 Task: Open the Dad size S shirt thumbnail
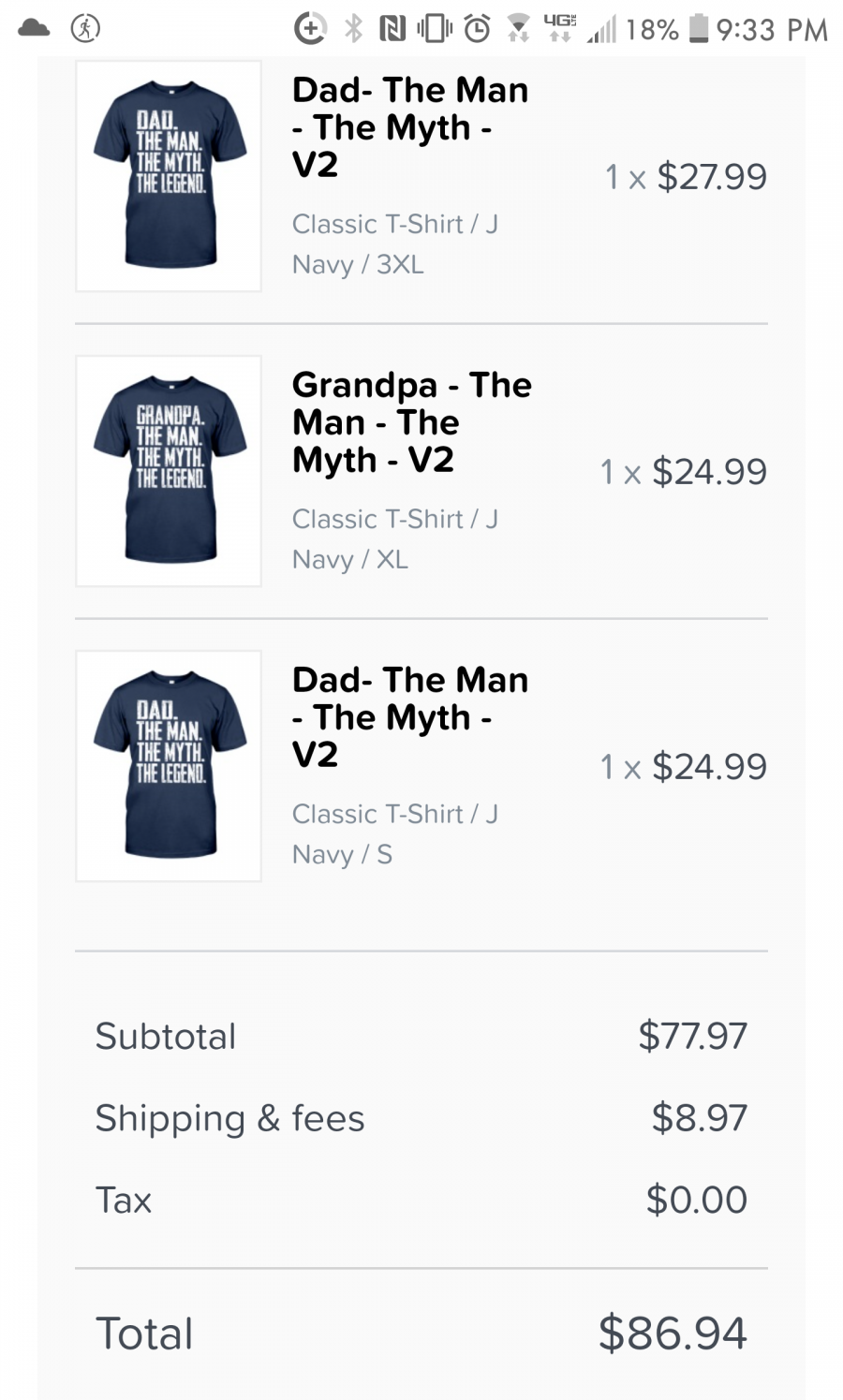[169, 766]
